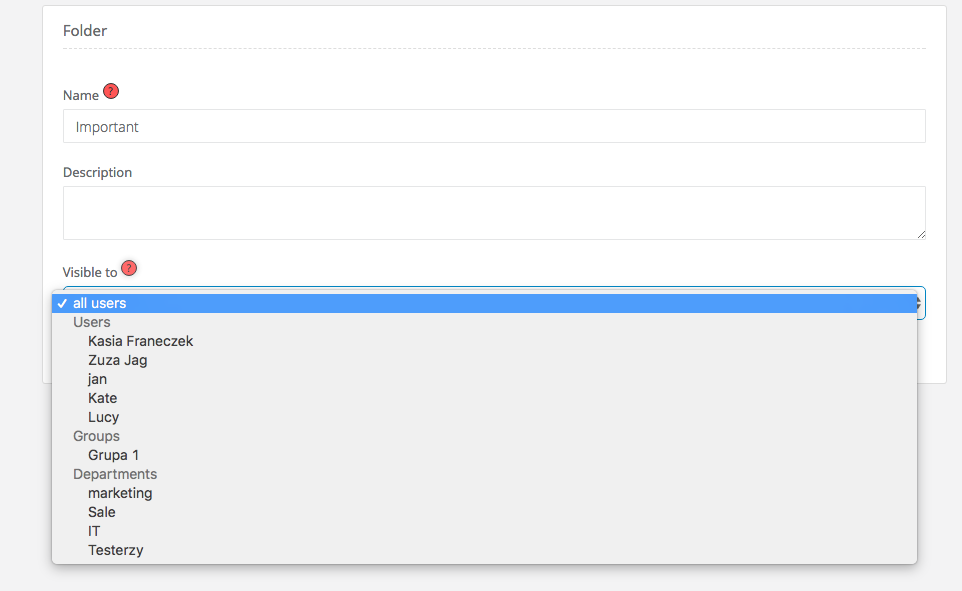This screenshot has width=962, height=591.
Task: Click the red help icon next to Name
Action: (x=111, y=92)
